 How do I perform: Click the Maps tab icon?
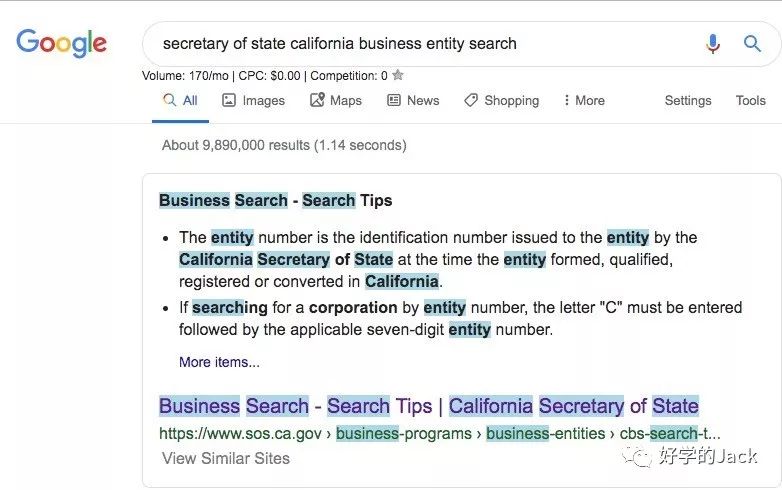click(x=318, y=100)
